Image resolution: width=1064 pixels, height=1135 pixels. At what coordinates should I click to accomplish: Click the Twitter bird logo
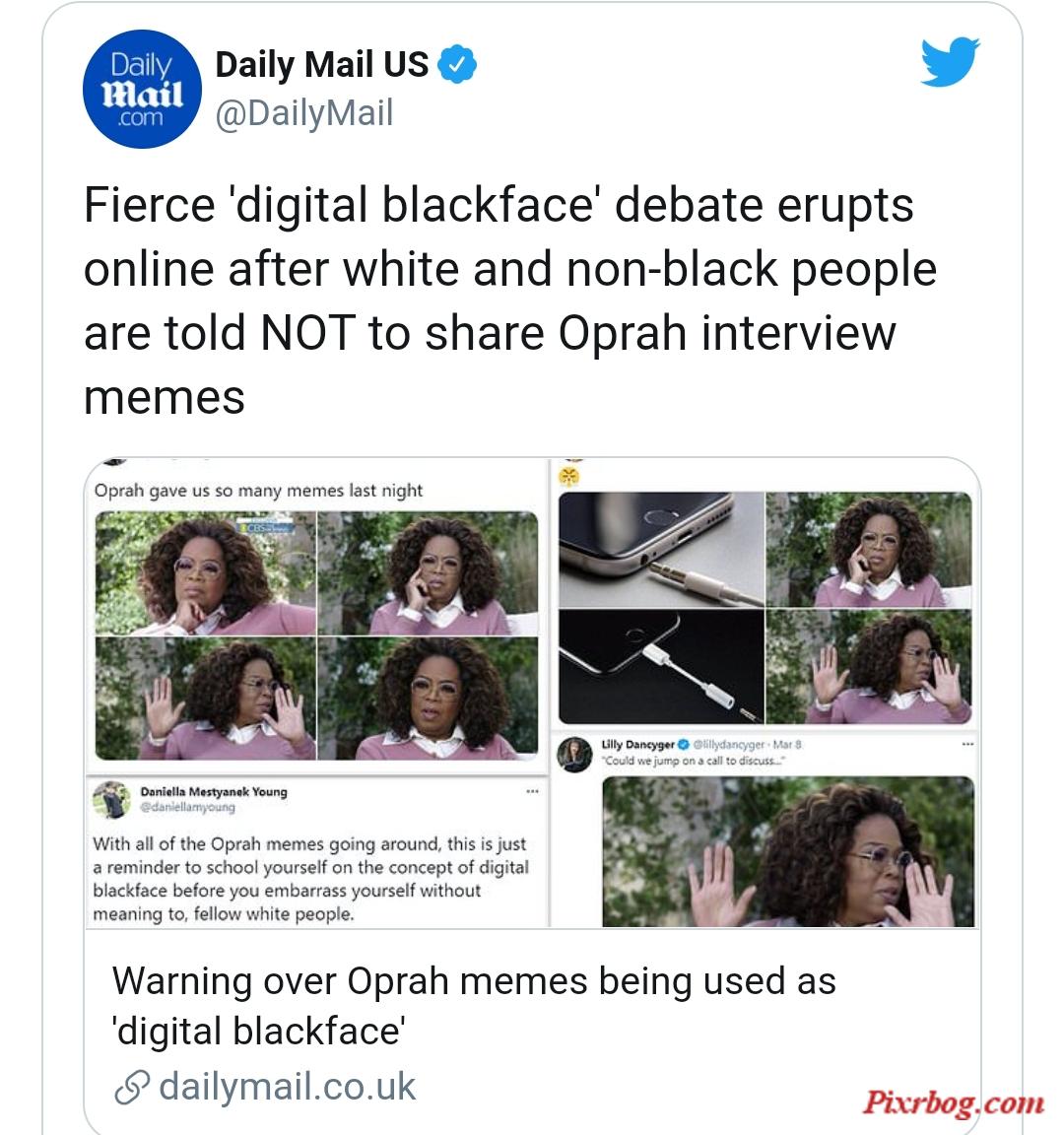click(x=950, y=61)
